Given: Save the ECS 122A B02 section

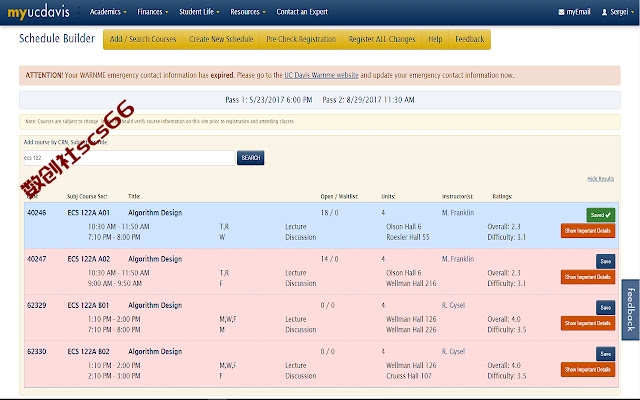Looking at the screenshot, I should (x=605, y=354).
